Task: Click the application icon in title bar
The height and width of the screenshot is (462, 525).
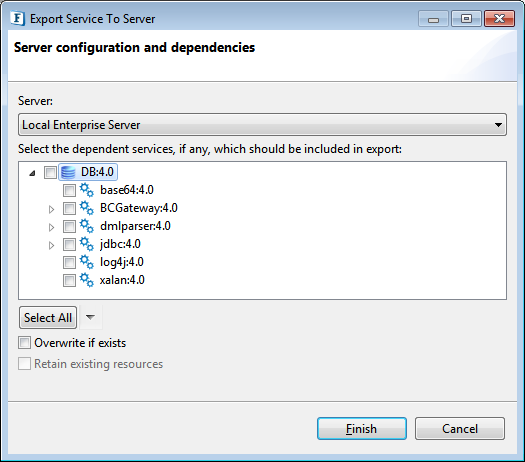Action: pyautogui.click(x=17, y=18)
